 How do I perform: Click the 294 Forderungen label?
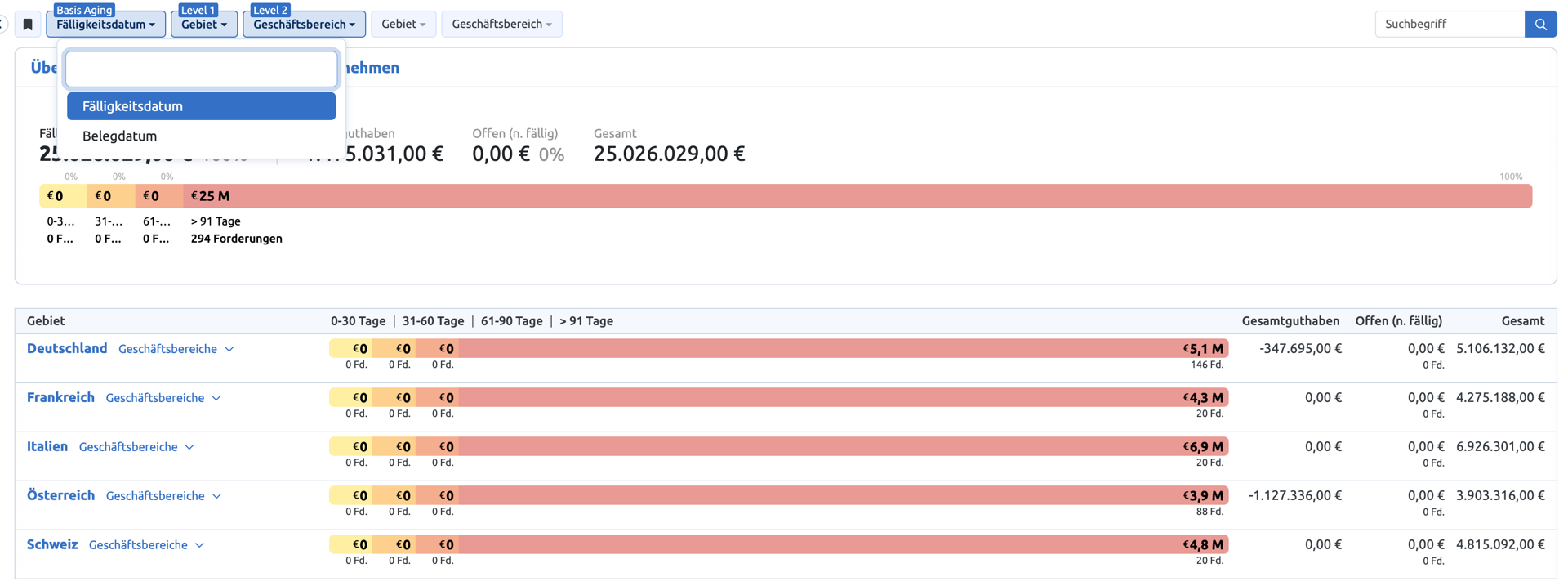(237, 239)
